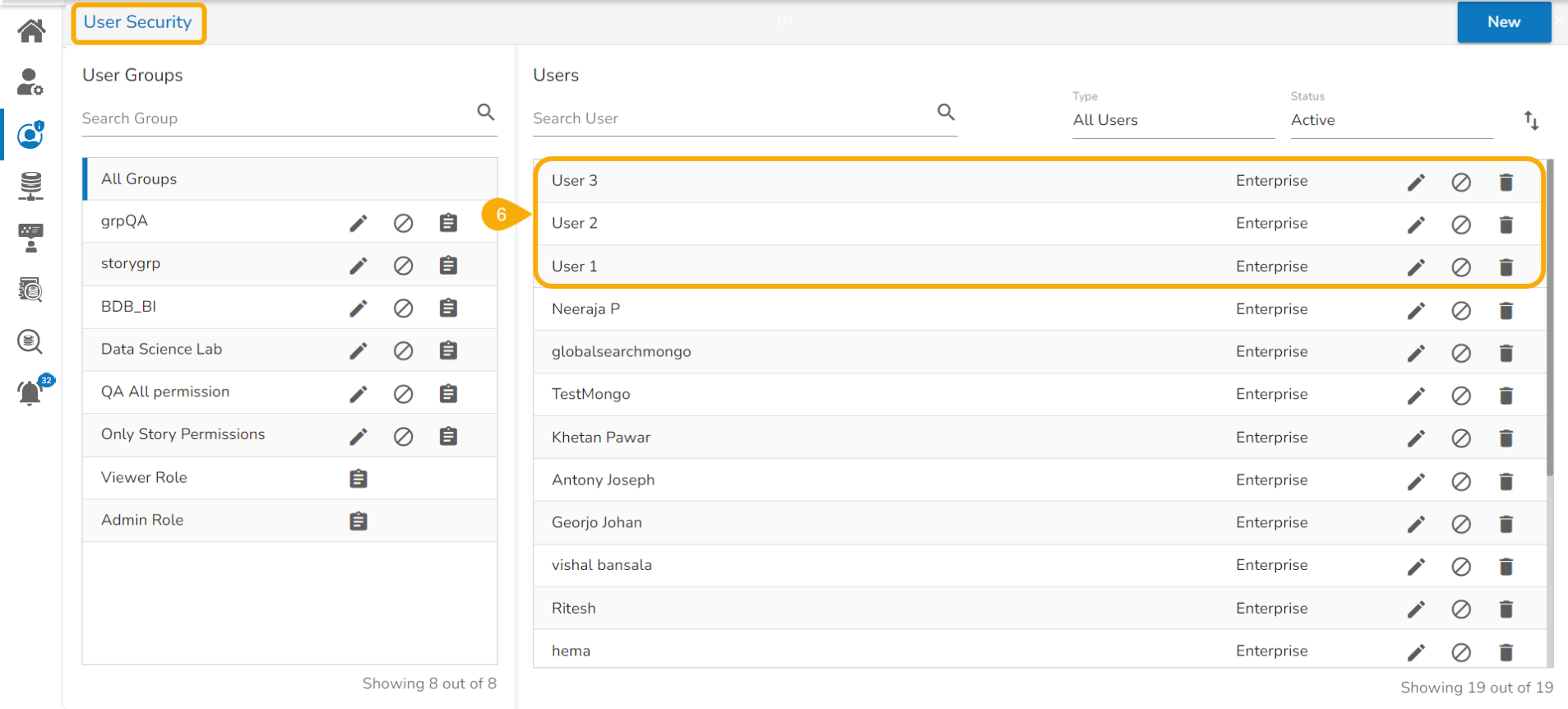Open the Status dropdown showing Active
Screen dimensions: 1568x709
click(1390, 120)
